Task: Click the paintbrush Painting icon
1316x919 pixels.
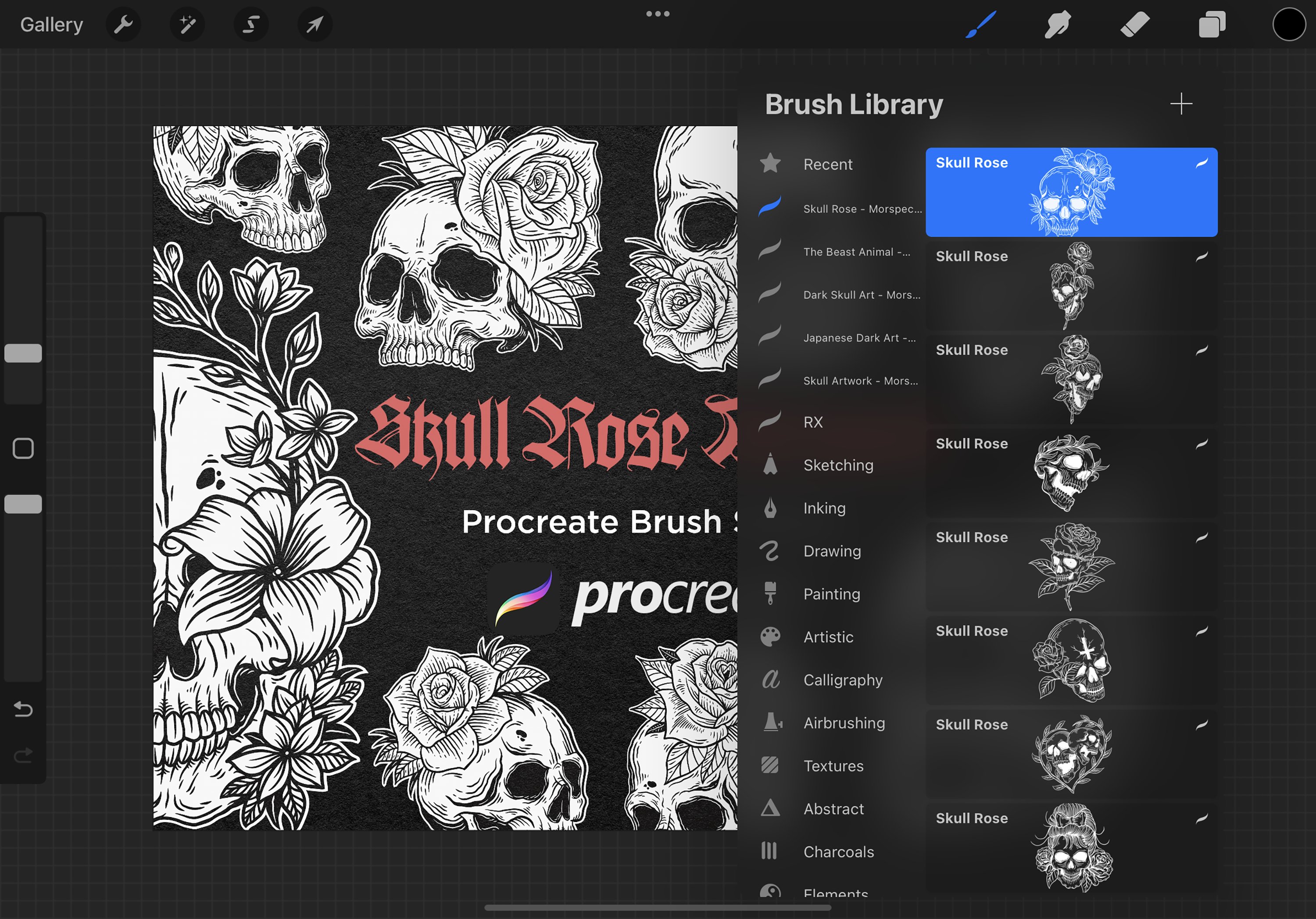Action: tap(770, 593)
